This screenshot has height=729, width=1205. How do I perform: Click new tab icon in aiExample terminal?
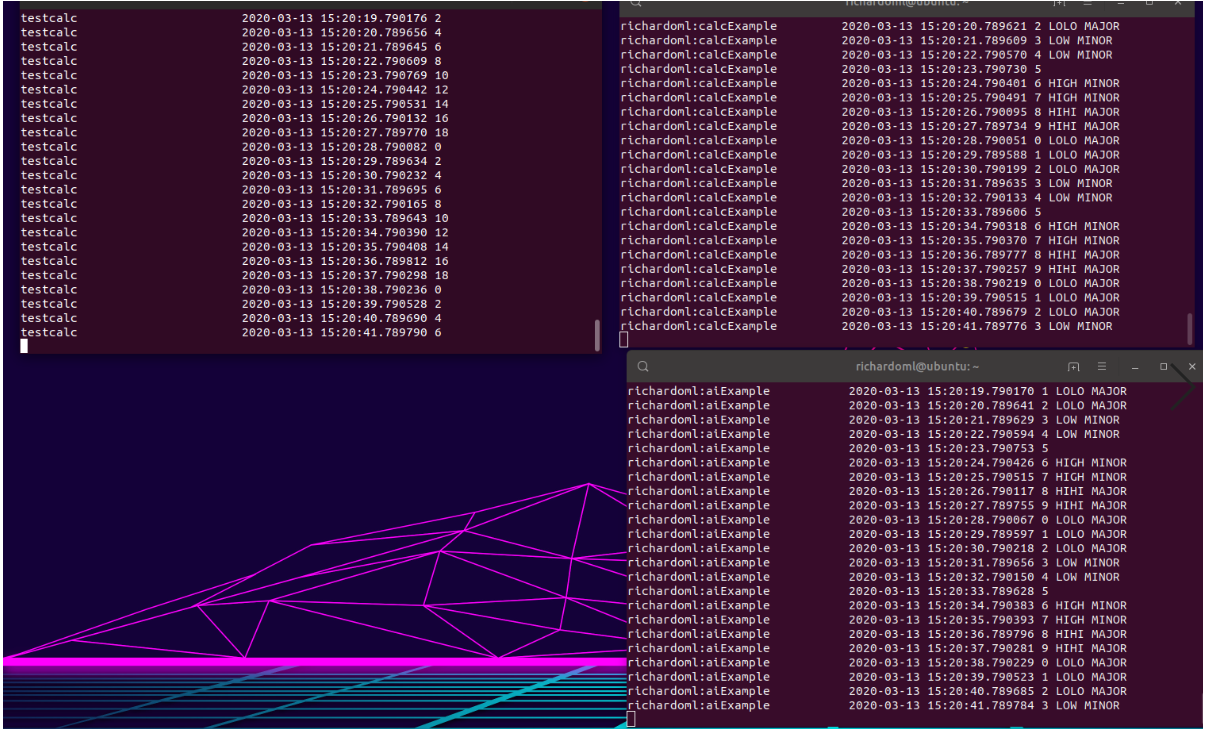(1073, 367)
